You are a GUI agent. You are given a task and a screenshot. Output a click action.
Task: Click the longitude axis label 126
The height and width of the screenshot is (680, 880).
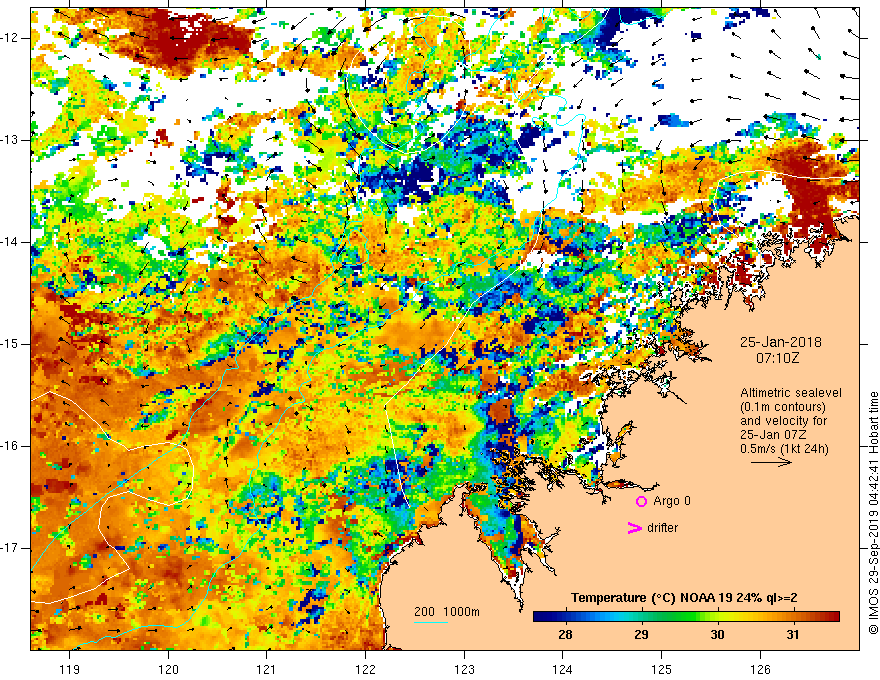760,669
